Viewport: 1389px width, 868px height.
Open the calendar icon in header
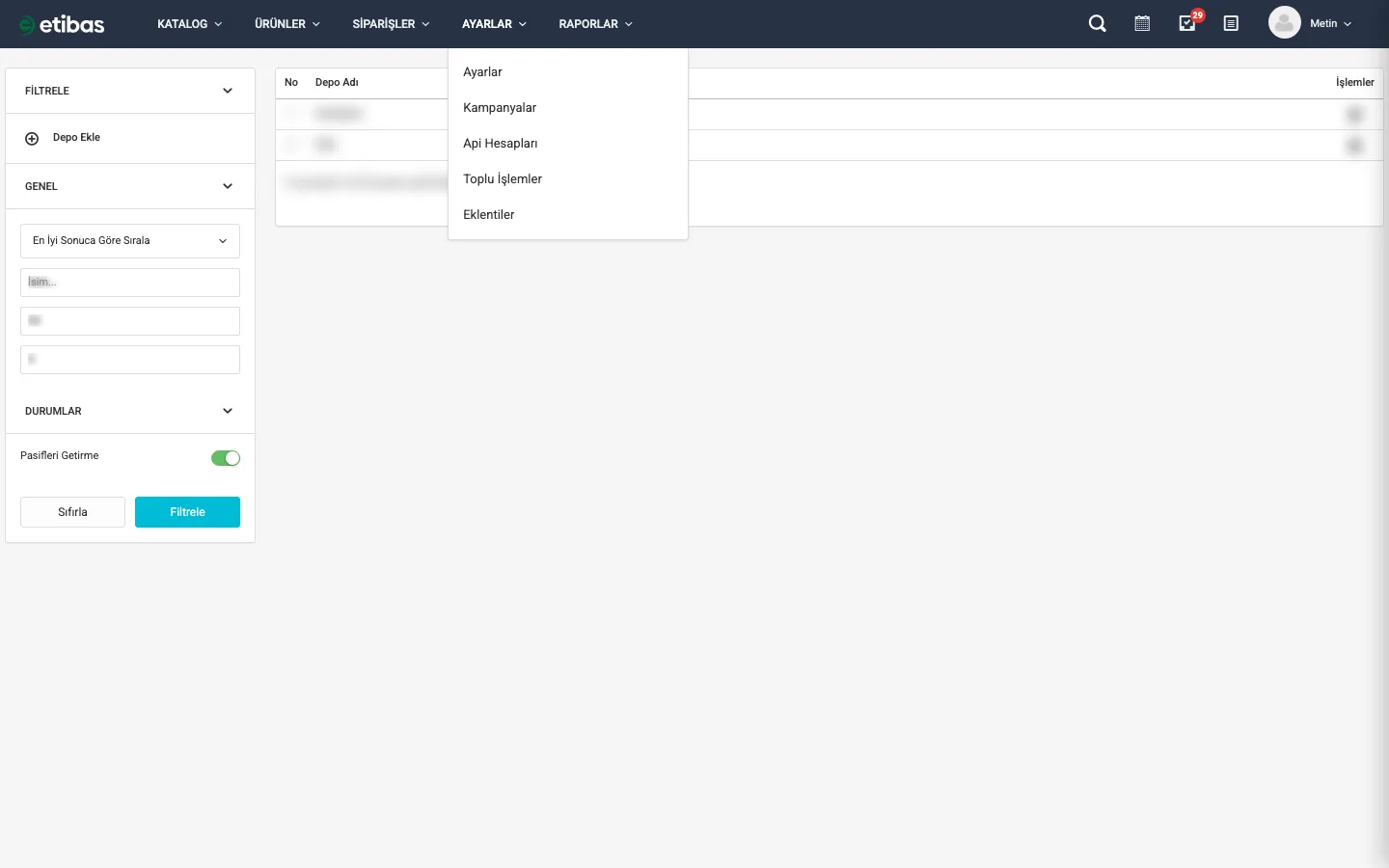pos(1142,24)
